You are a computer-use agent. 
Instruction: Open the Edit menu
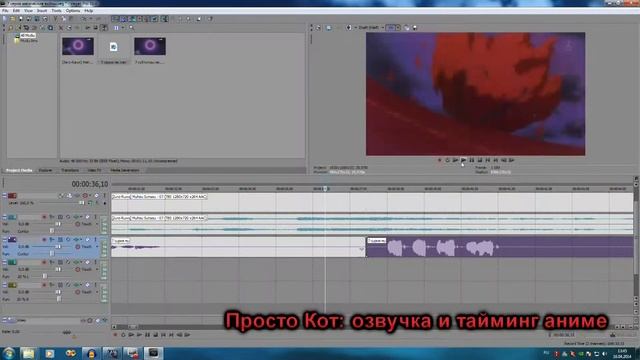pyautogui.click(x=16, y=11)
